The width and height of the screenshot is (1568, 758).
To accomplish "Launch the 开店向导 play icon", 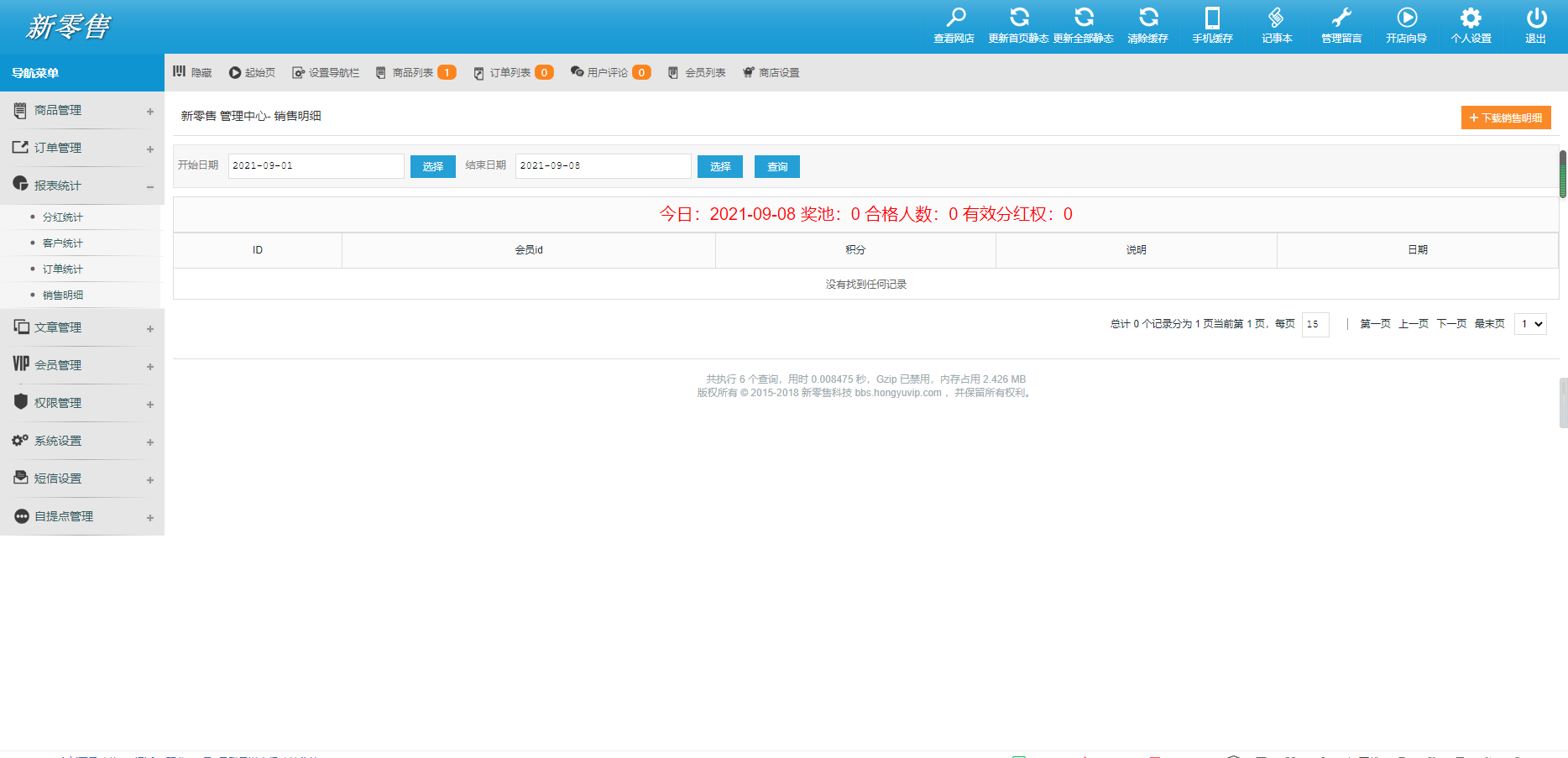I will coord(1406,18).
